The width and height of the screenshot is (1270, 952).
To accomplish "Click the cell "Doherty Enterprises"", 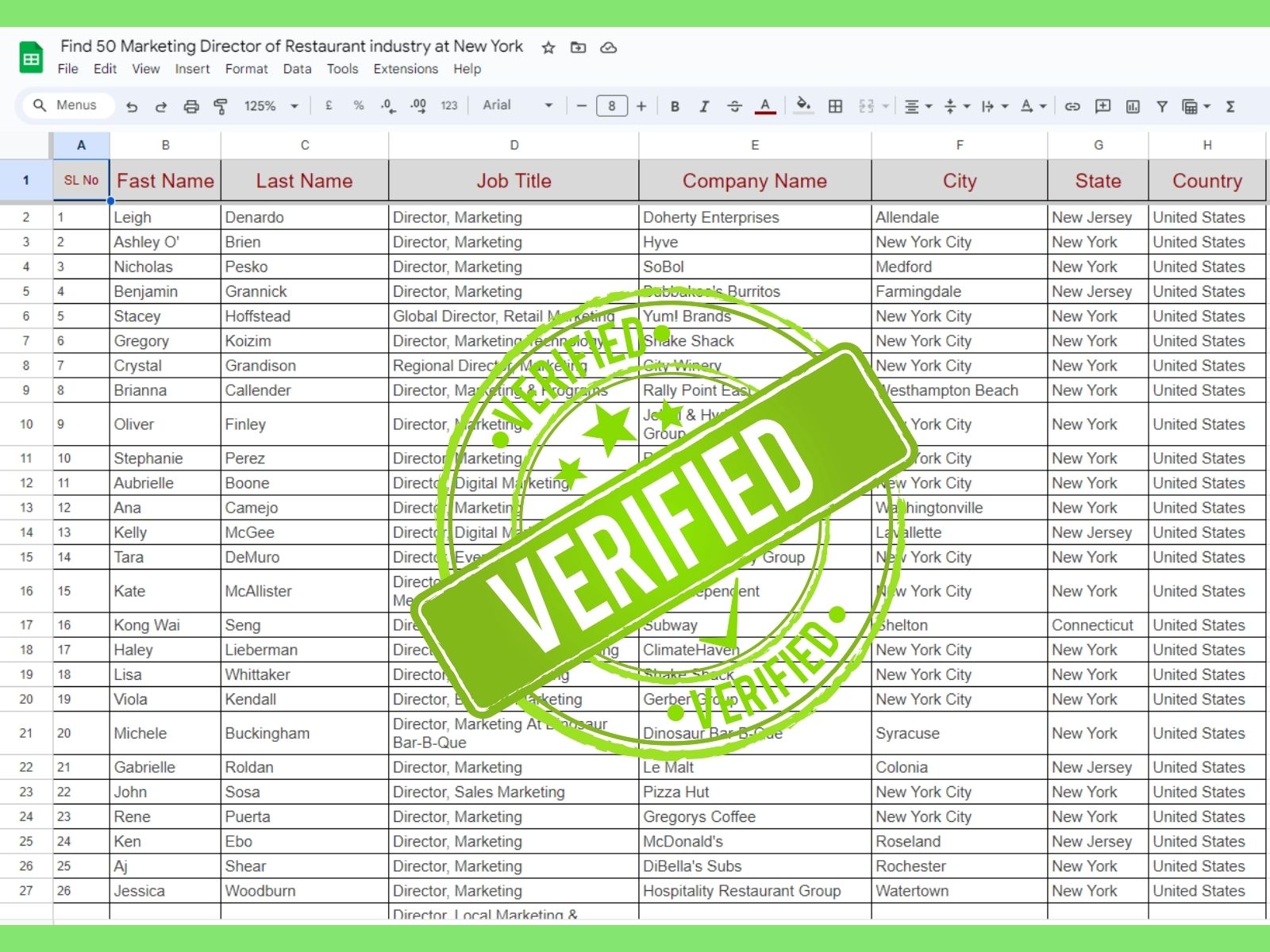I will pyautogui.click(x=755, y=217).
